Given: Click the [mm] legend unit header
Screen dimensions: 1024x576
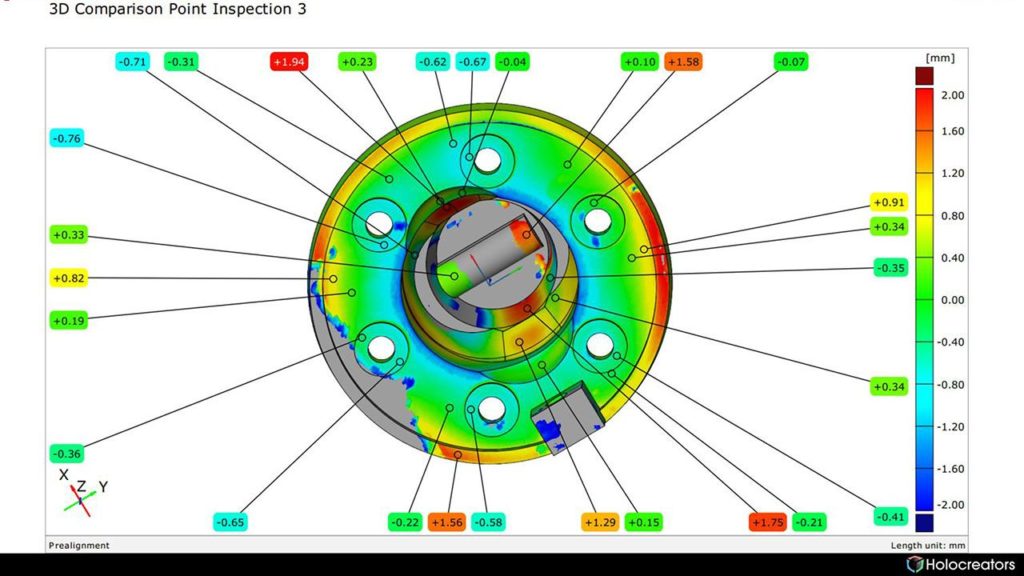Looking at the screenshot, I should click(x=940, y=58).
